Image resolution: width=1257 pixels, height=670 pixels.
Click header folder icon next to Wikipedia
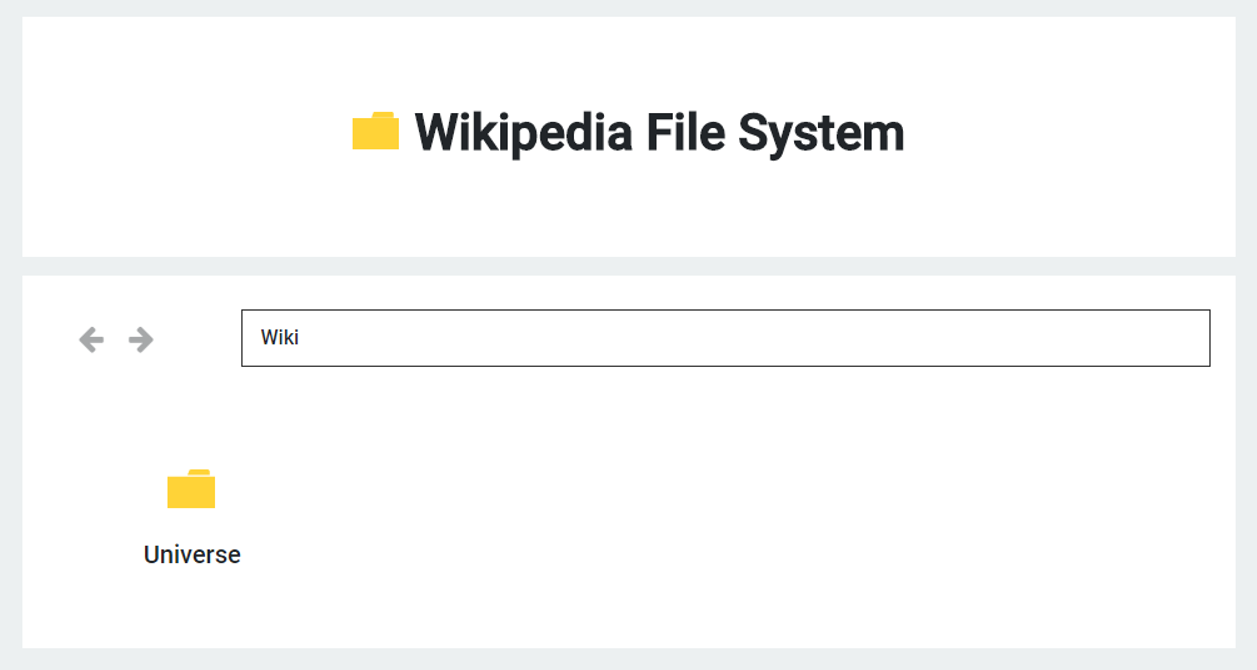tap(376, 132)
